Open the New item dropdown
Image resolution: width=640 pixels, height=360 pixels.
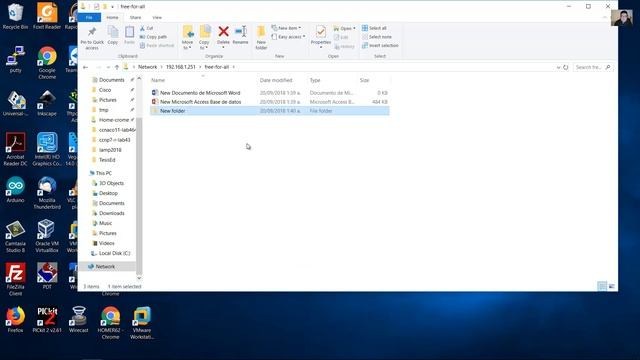(x=287, y=28)
